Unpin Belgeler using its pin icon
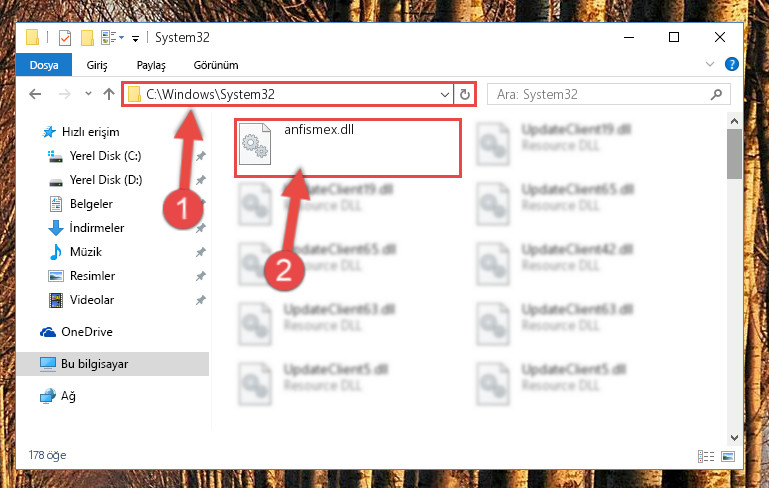 click(203, 204)
